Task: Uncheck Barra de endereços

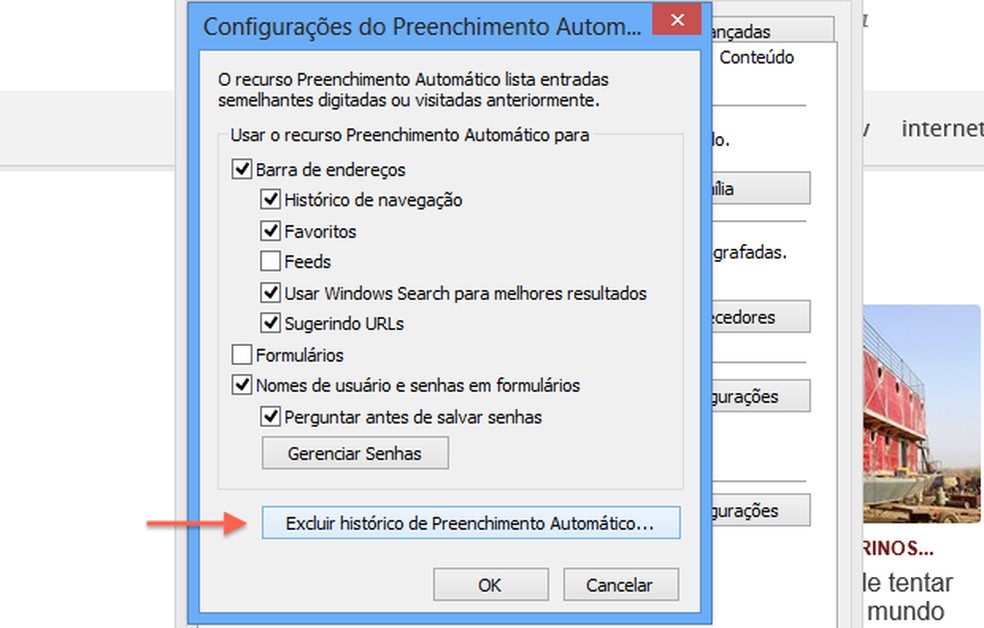Action: pos(241,169)
